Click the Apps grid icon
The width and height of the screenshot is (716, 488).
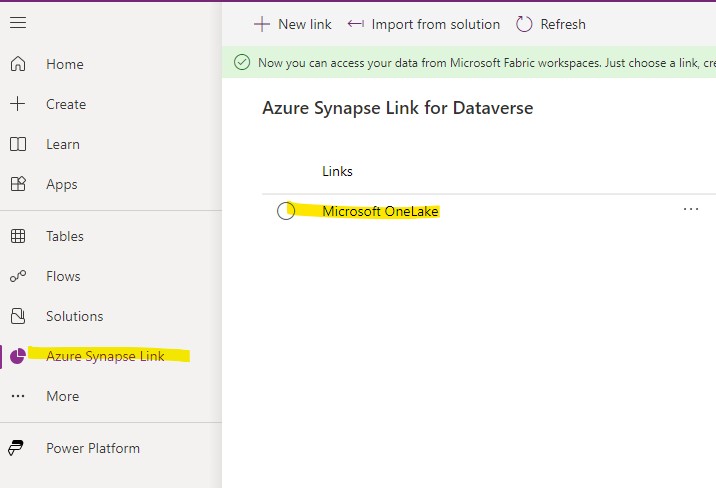click(18, 184)
